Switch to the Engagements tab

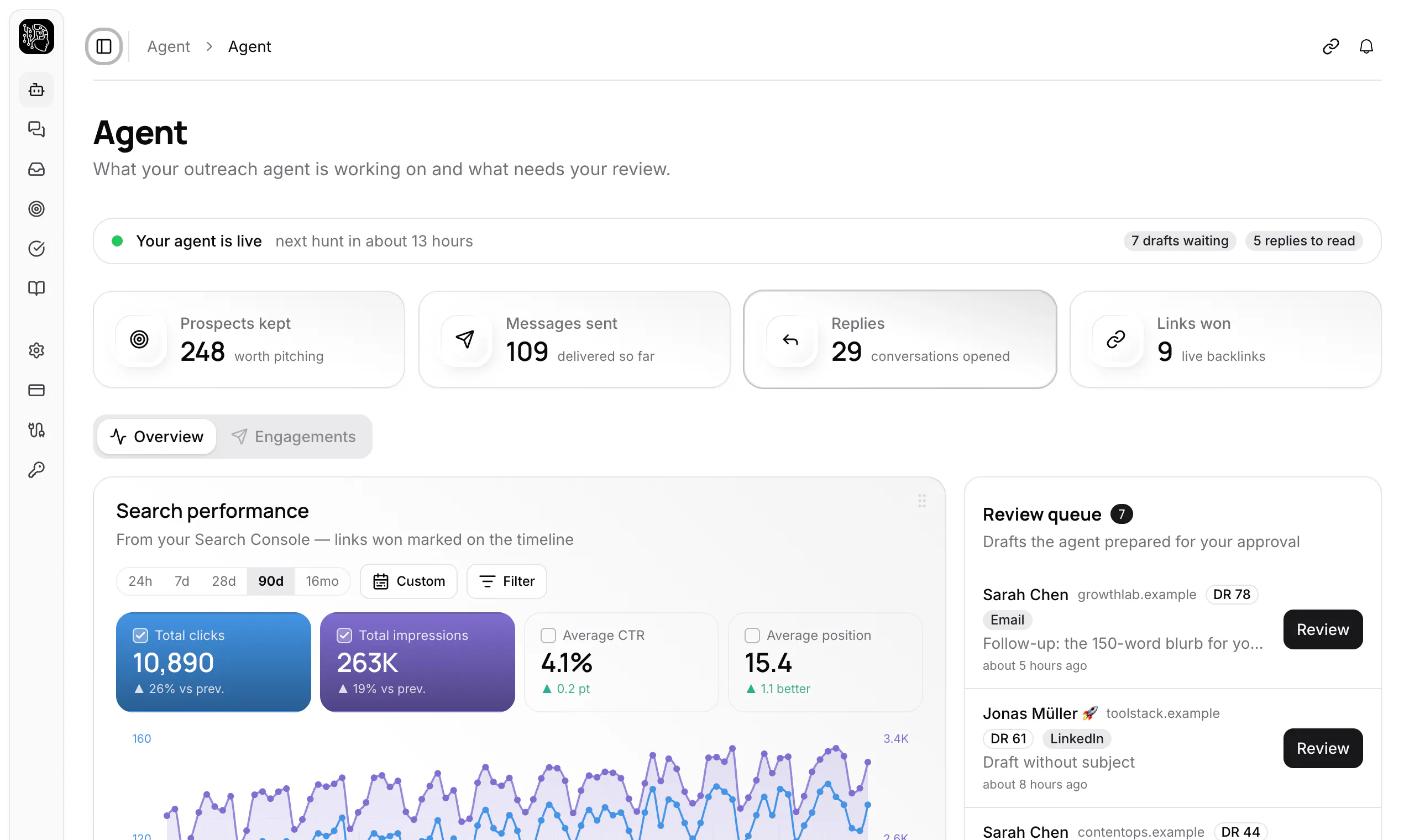tap(294, 437)
